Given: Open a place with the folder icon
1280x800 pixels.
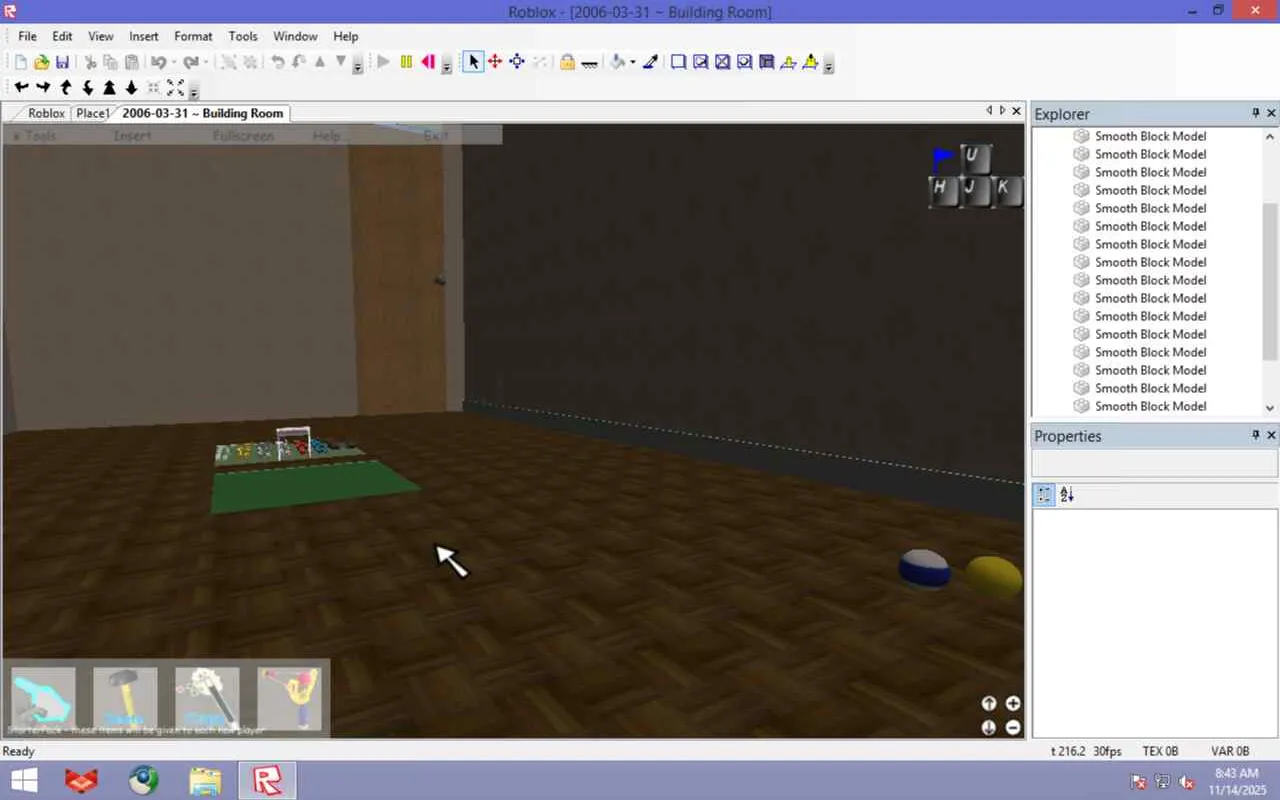Looking at the screenshot, I should click(x=41, y=62).
